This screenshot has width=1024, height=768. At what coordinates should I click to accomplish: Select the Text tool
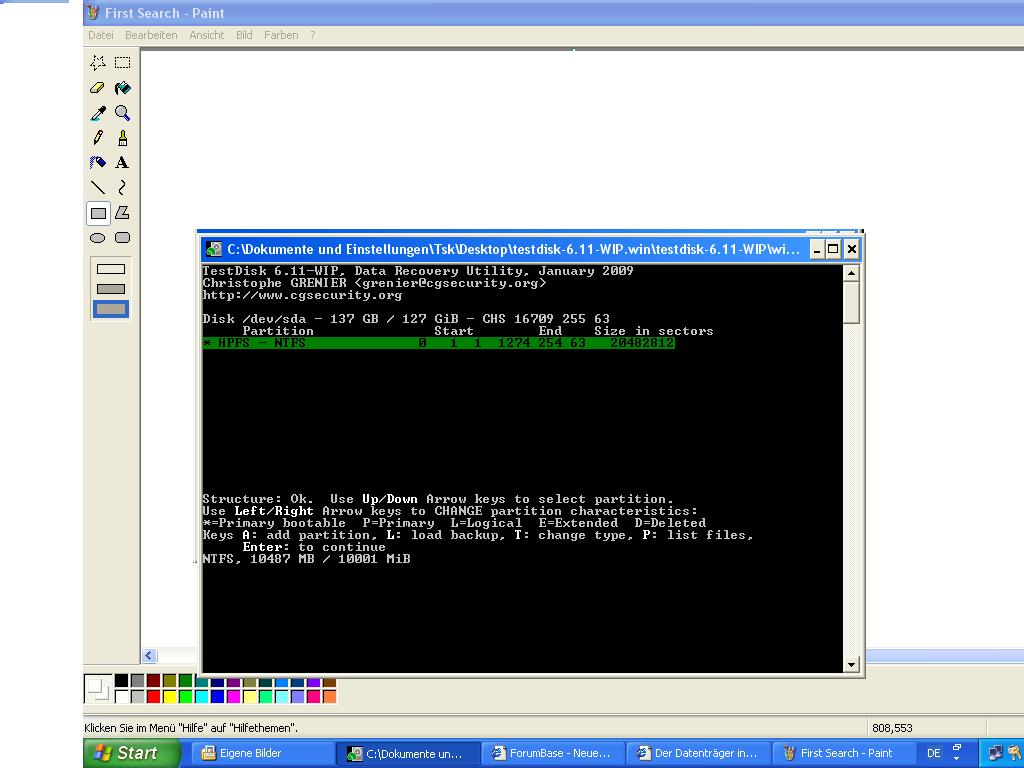pyautogui.click(x=122, y=163)
